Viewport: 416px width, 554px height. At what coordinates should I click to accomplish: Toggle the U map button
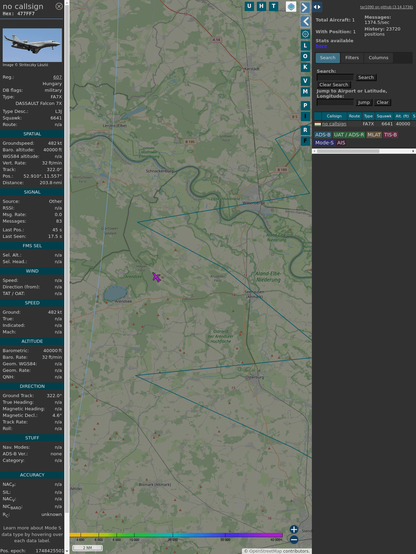(249, 6)
